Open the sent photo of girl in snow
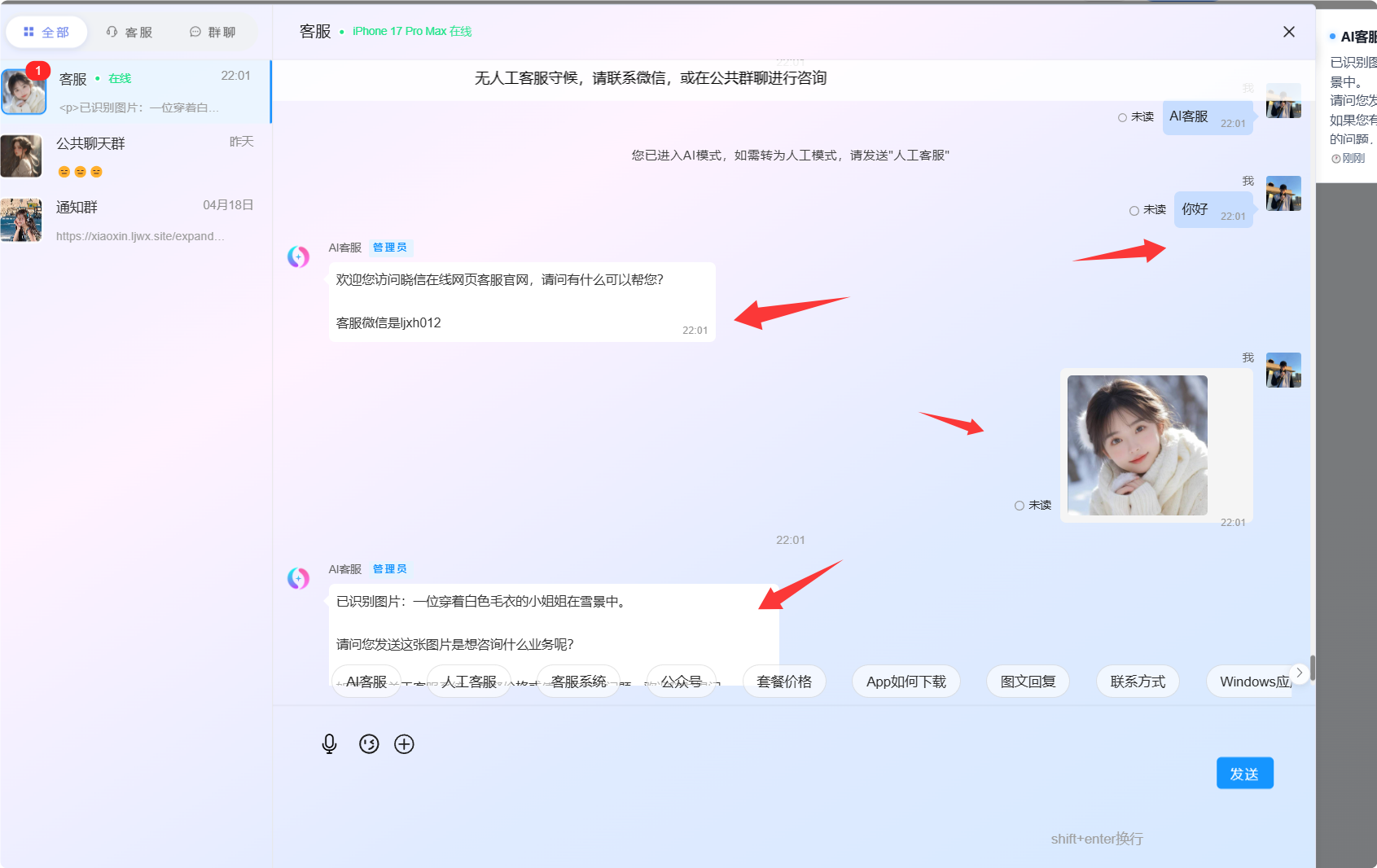 point(1138,445)
